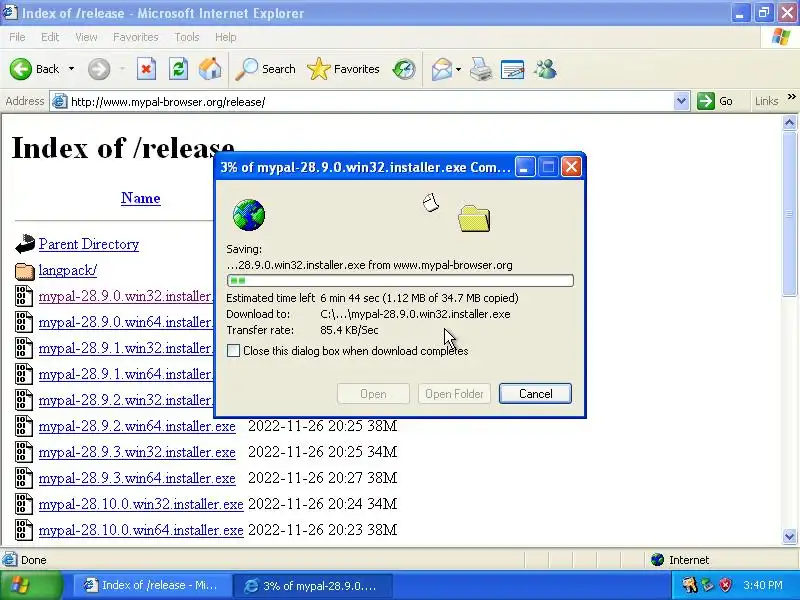Refresh the page with green arrows icon
Image resolution: width=800 pixels, height=600 pixels.
[x=178, y=69]
